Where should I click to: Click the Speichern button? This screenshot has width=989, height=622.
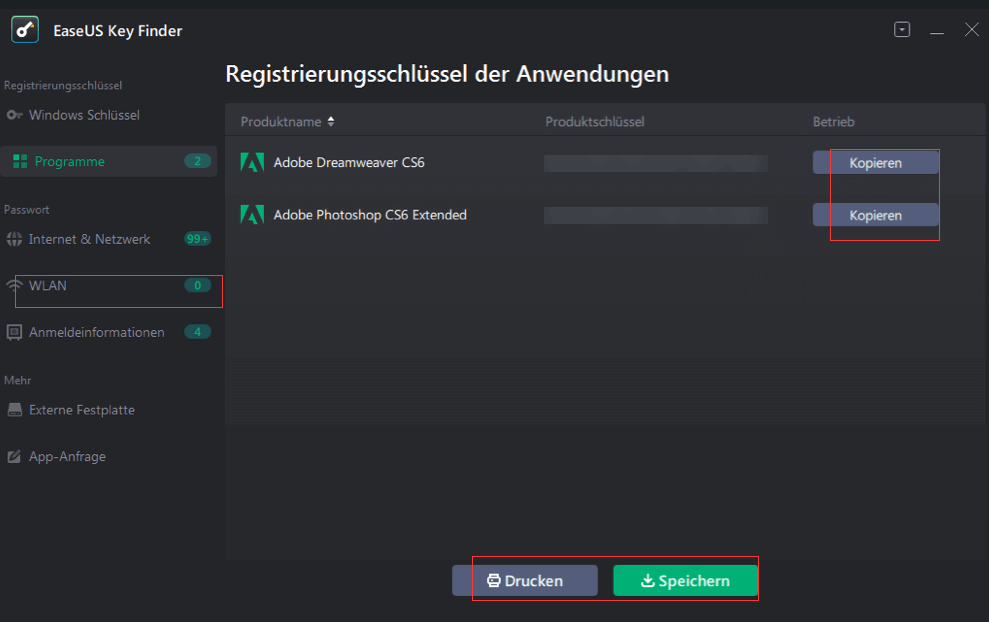[x=686, y=580]
